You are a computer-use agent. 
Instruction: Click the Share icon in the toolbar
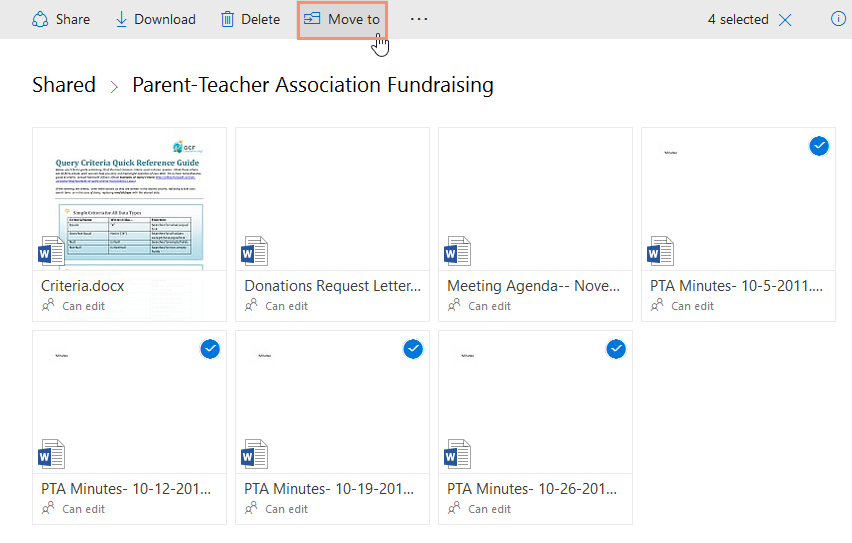click(41, 19)
